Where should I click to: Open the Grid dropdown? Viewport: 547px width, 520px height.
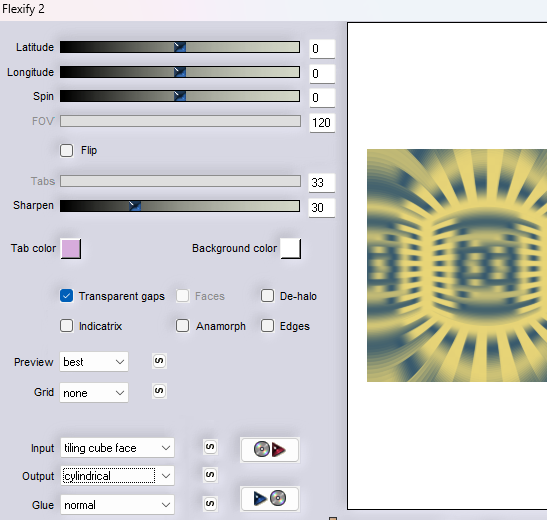[x=94, y=393]
